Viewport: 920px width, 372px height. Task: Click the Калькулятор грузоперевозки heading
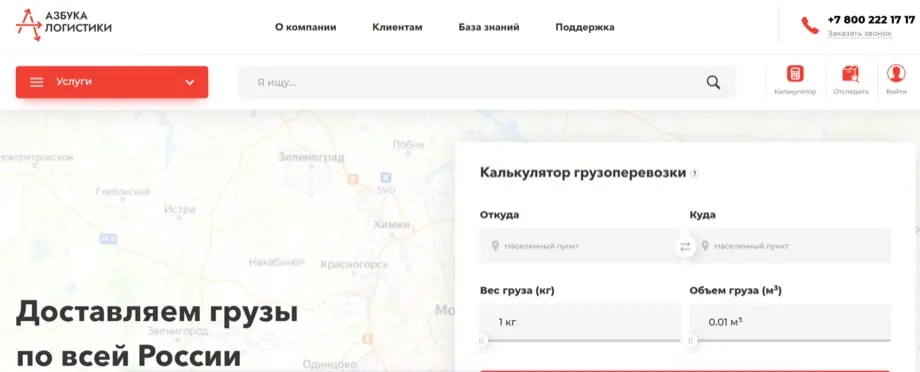click(x=583, y=173)
